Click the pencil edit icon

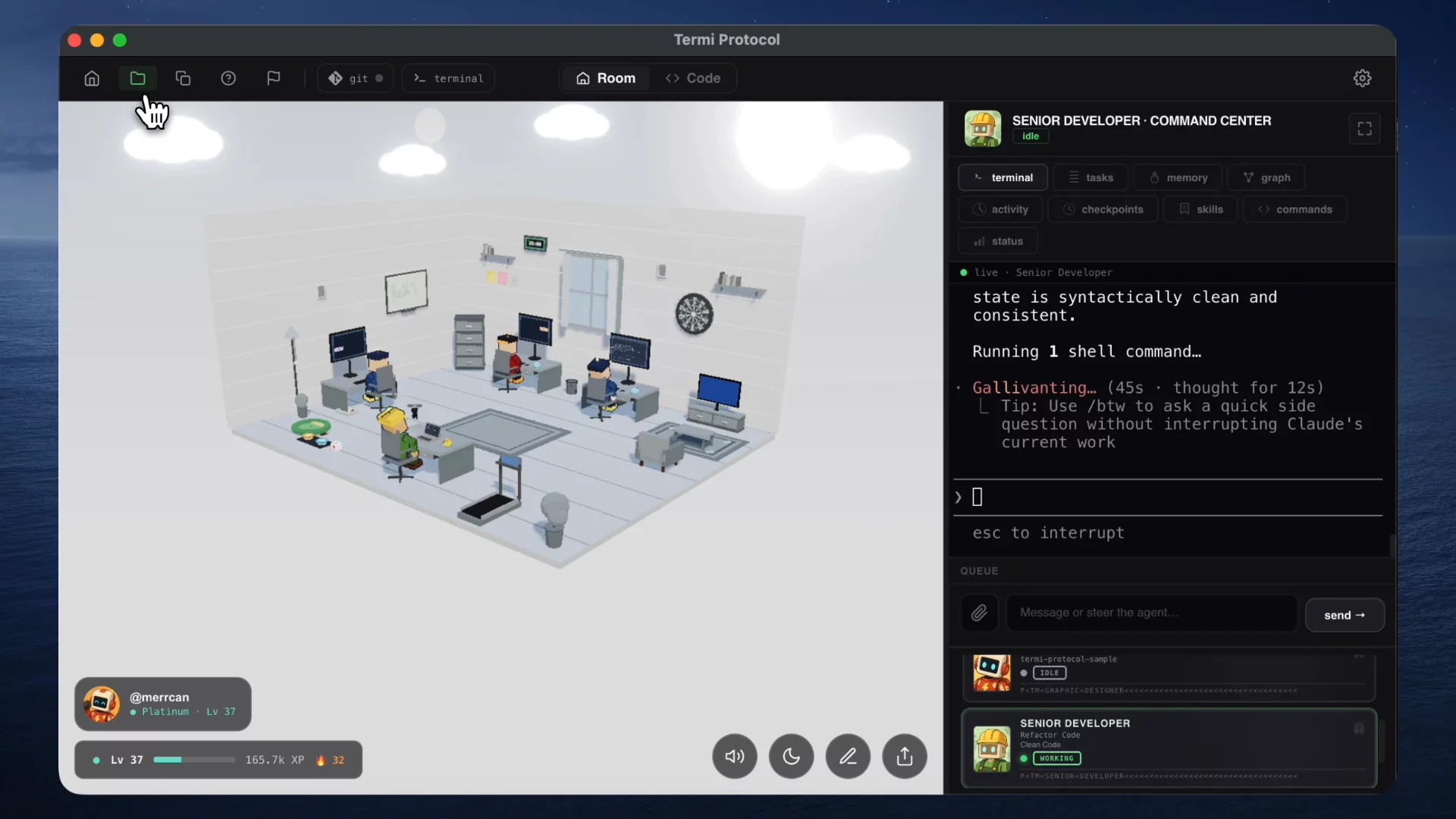tap(848, 756)
